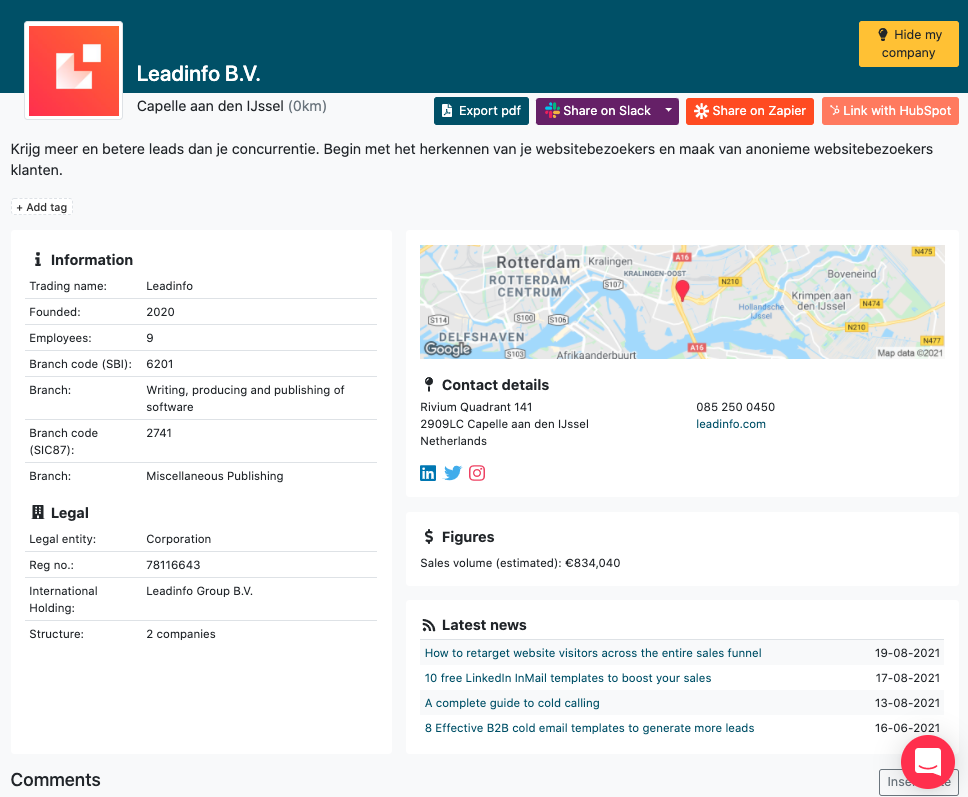Open the chat widget bubble
The width and height of the screenshot is (968, 797).
point(928,762)
